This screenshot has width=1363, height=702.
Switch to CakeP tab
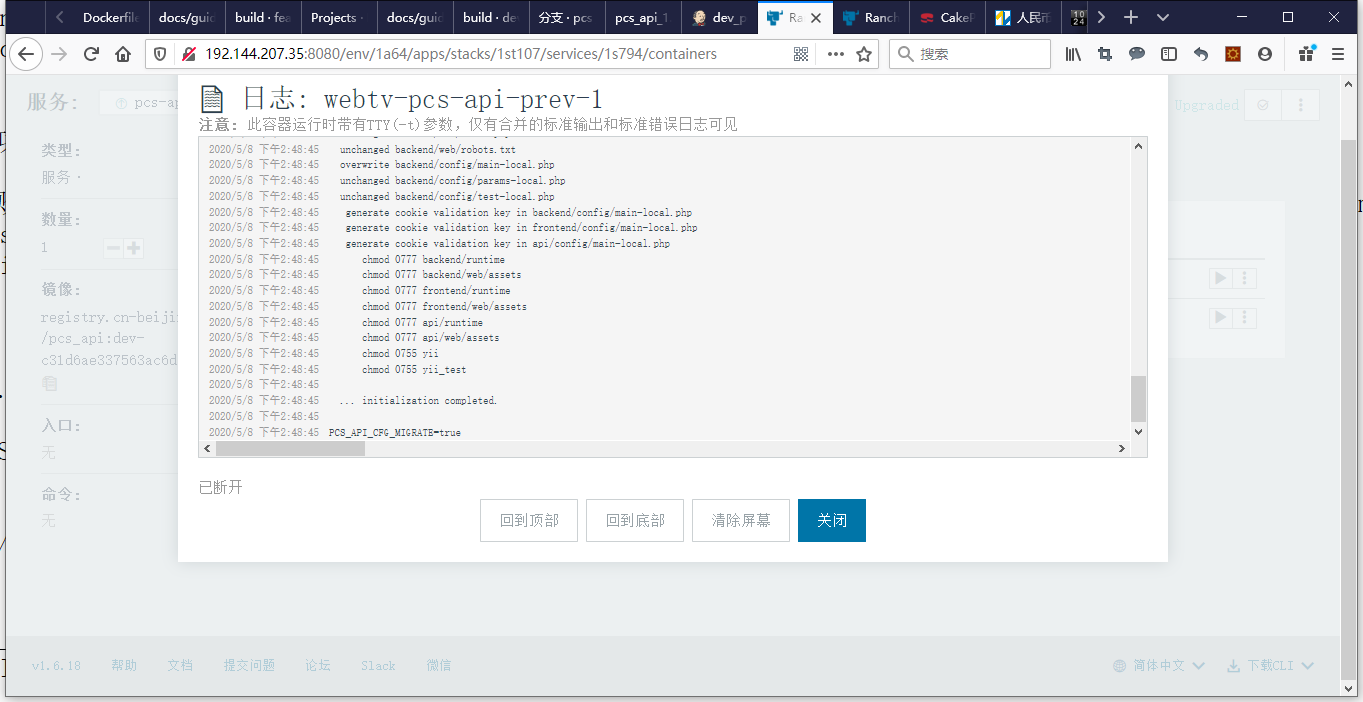947,17
